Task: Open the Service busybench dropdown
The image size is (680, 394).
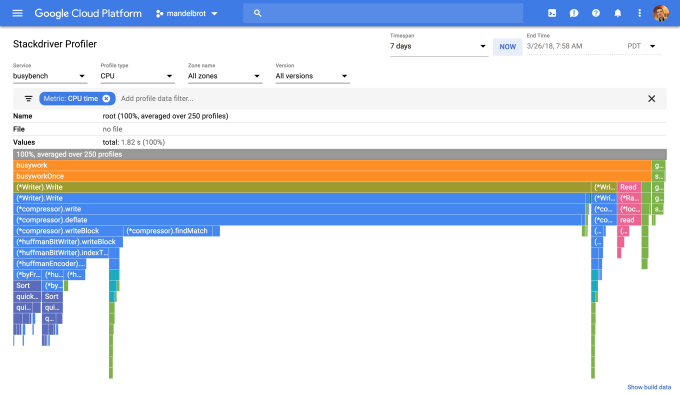Action: [x=50, y=76]
